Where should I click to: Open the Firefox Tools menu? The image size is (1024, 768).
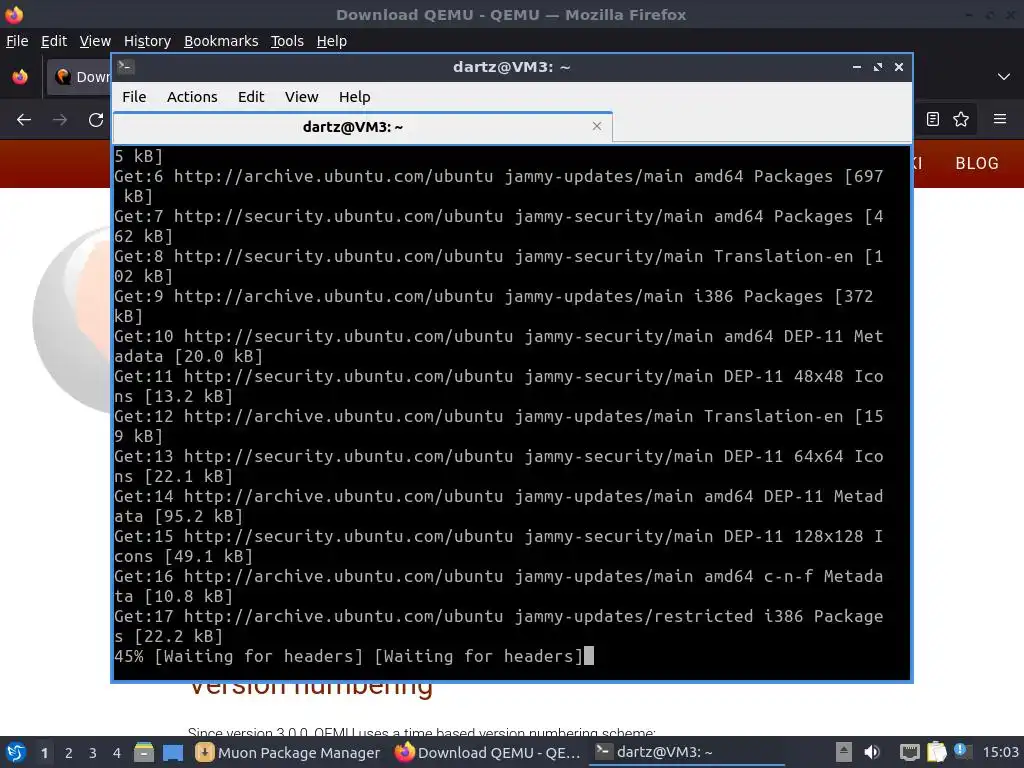[287, 41]
